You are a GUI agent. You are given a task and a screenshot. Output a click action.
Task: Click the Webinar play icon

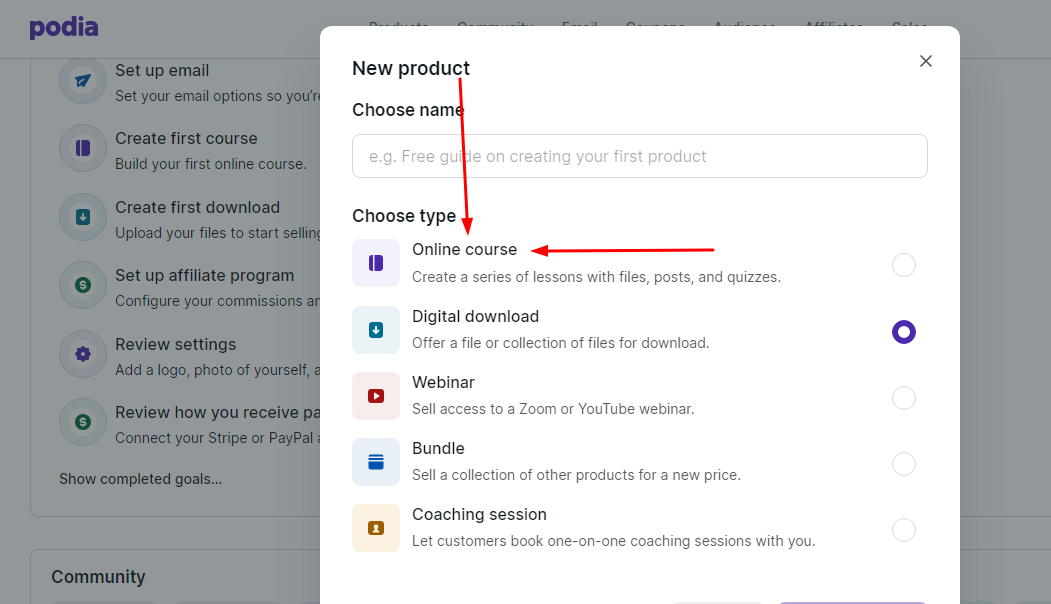(376, 395)
